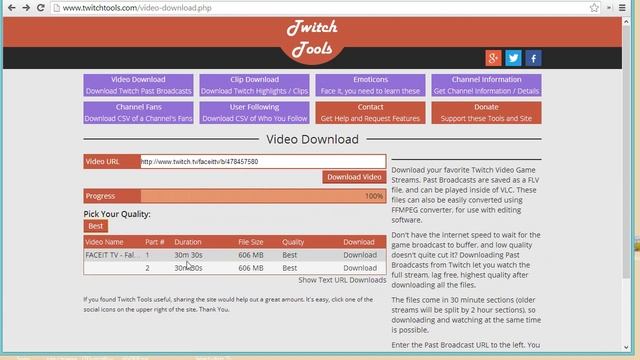Viewport: 640px width, 360px height.
Task: Click the Download link for part 1
Action: (x=360, y=255)
